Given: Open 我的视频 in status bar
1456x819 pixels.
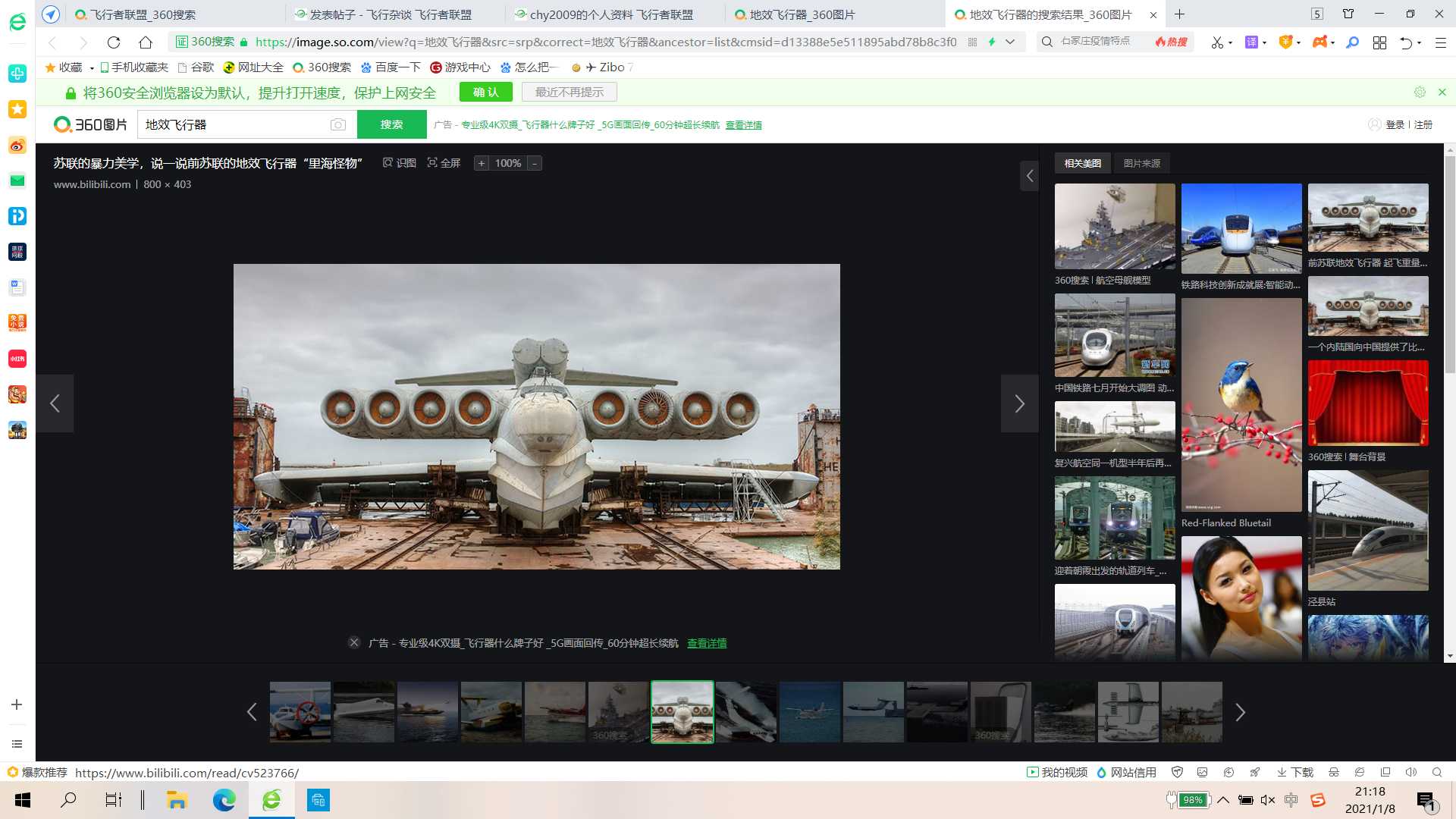Looking at the screenshot, I should tap(1057, 772).
